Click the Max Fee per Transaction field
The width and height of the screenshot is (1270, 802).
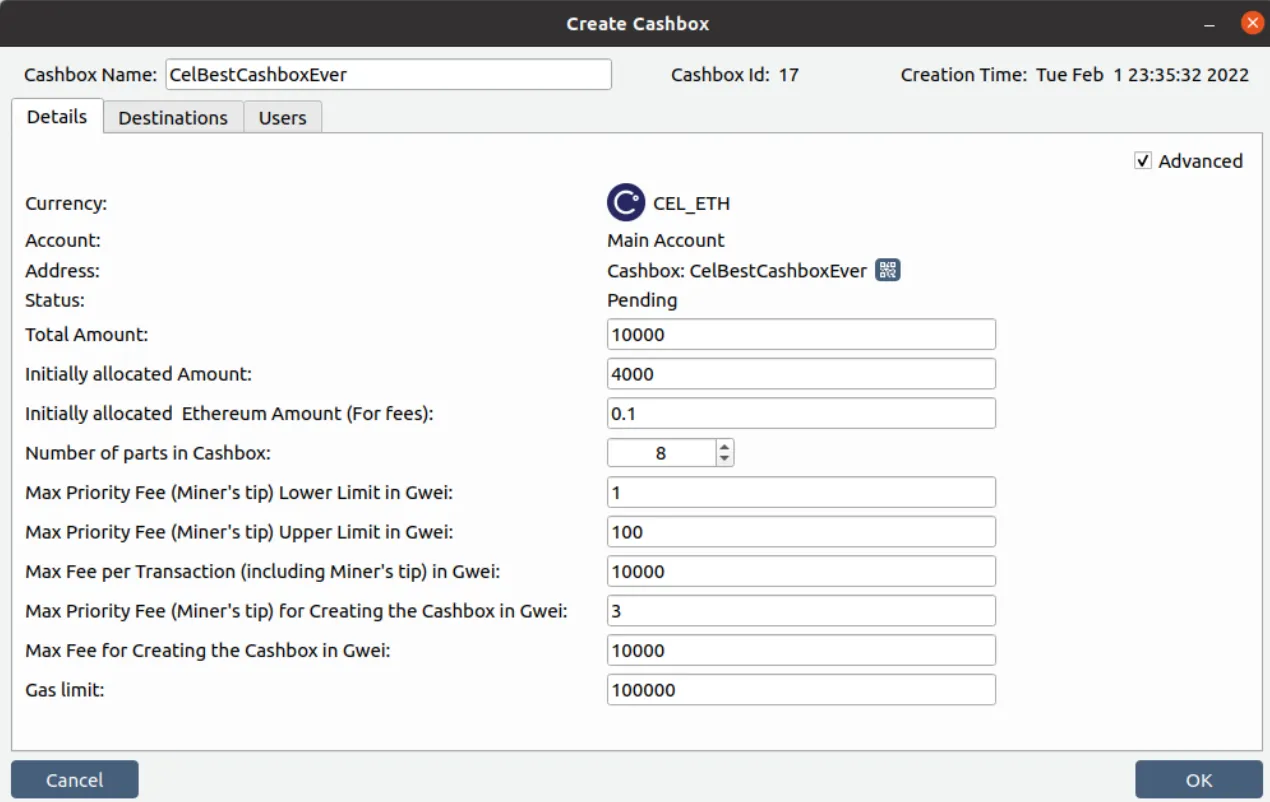801,571
